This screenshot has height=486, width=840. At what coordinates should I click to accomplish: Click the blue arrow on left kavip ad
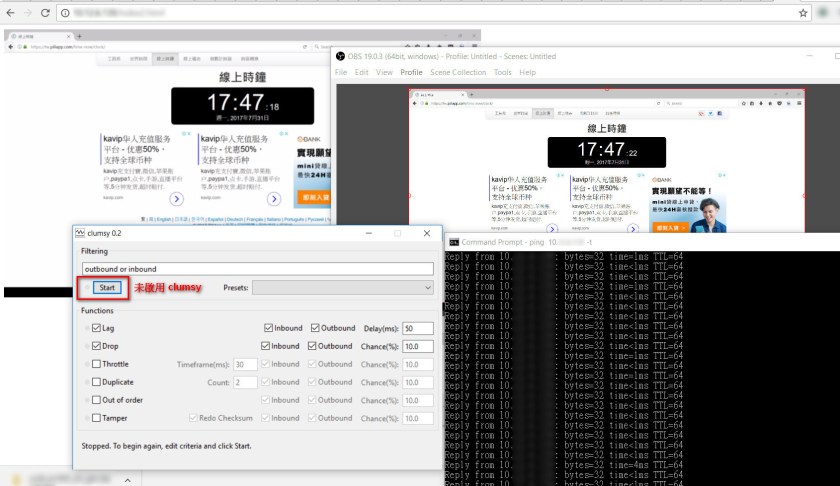pos(177,199)
